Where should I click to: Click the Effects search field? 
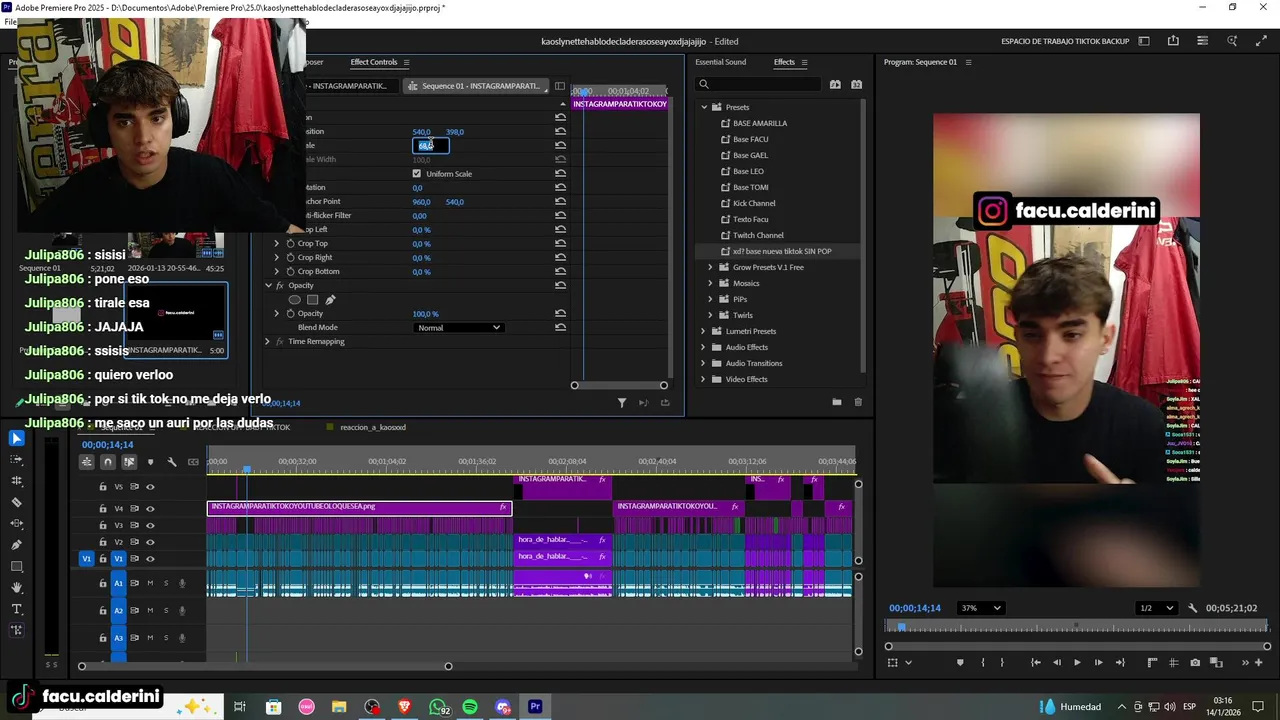click(x=758, y=84)
